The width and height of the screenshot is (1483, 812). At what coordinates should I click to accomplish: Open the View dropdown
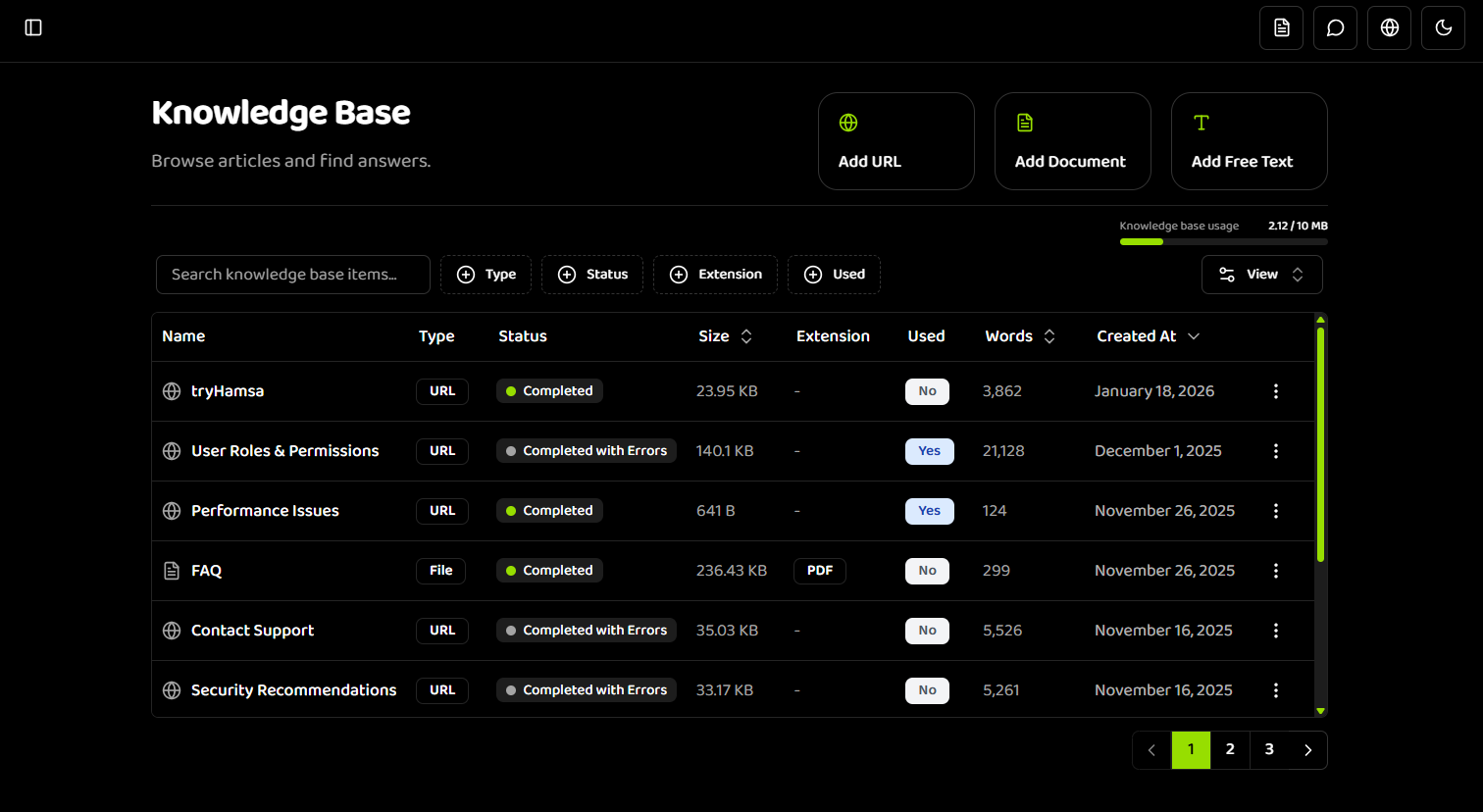(x=1262, y=275)
